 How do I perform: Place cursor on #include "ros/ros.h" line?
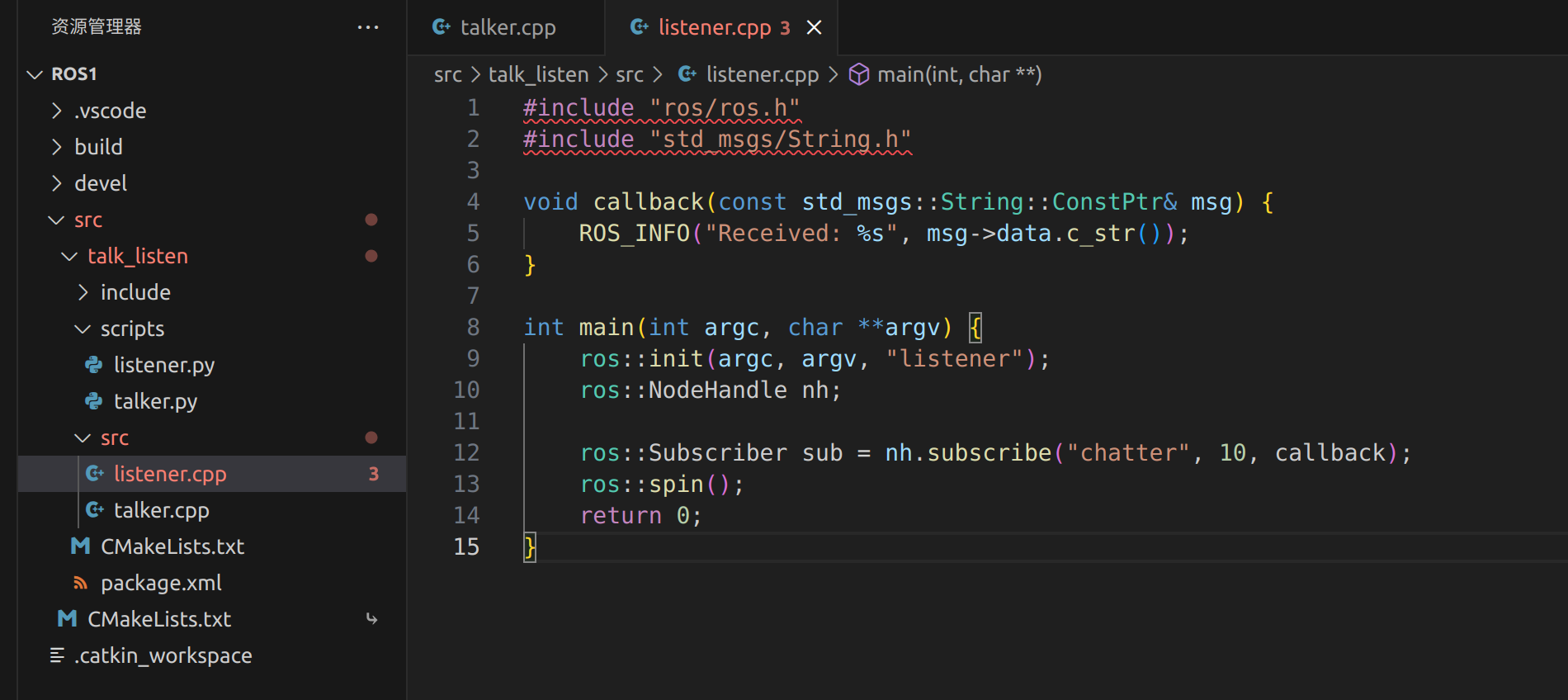(662, 108)
